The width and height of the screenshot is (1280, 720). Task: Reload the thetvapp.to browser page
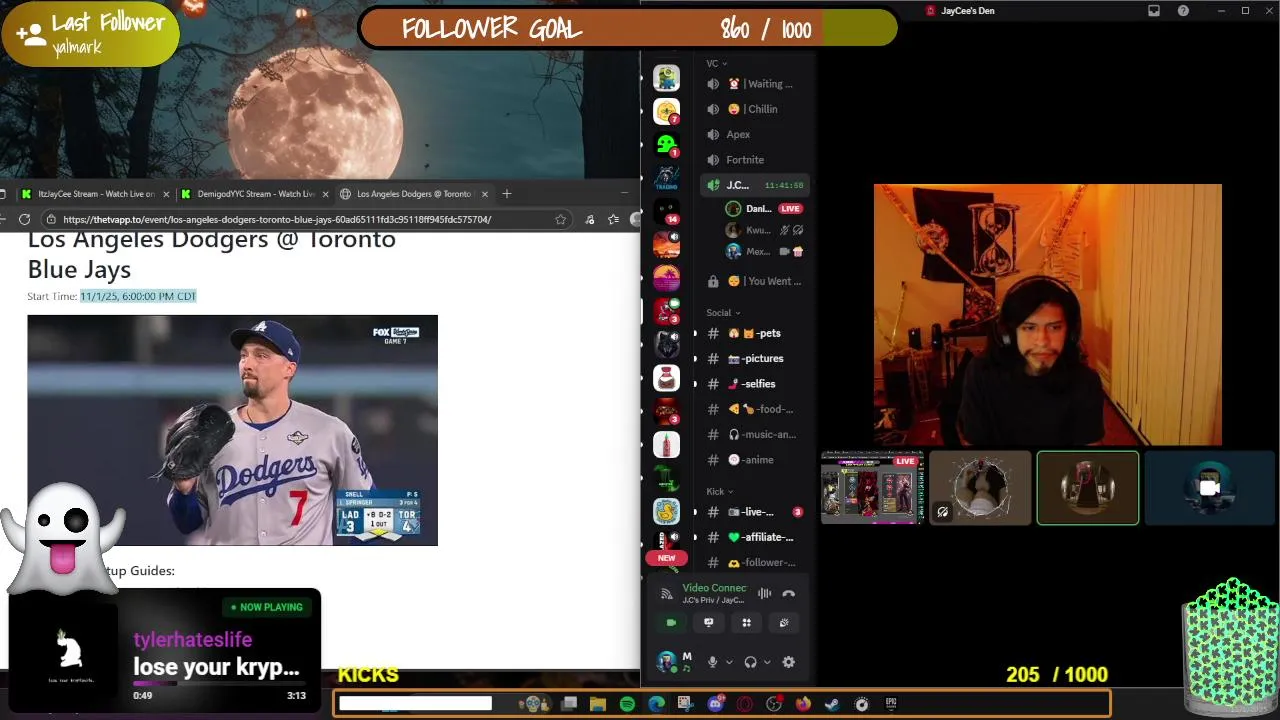click(24, 220)
